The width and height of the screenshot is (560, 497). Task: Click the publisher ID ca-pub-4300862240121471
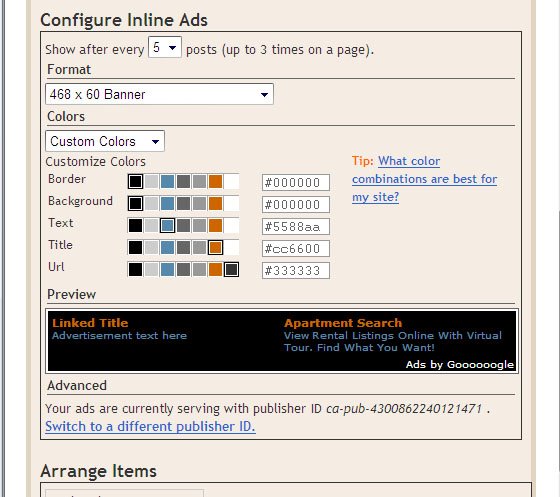pyautogui.click(x=404, y=408)
